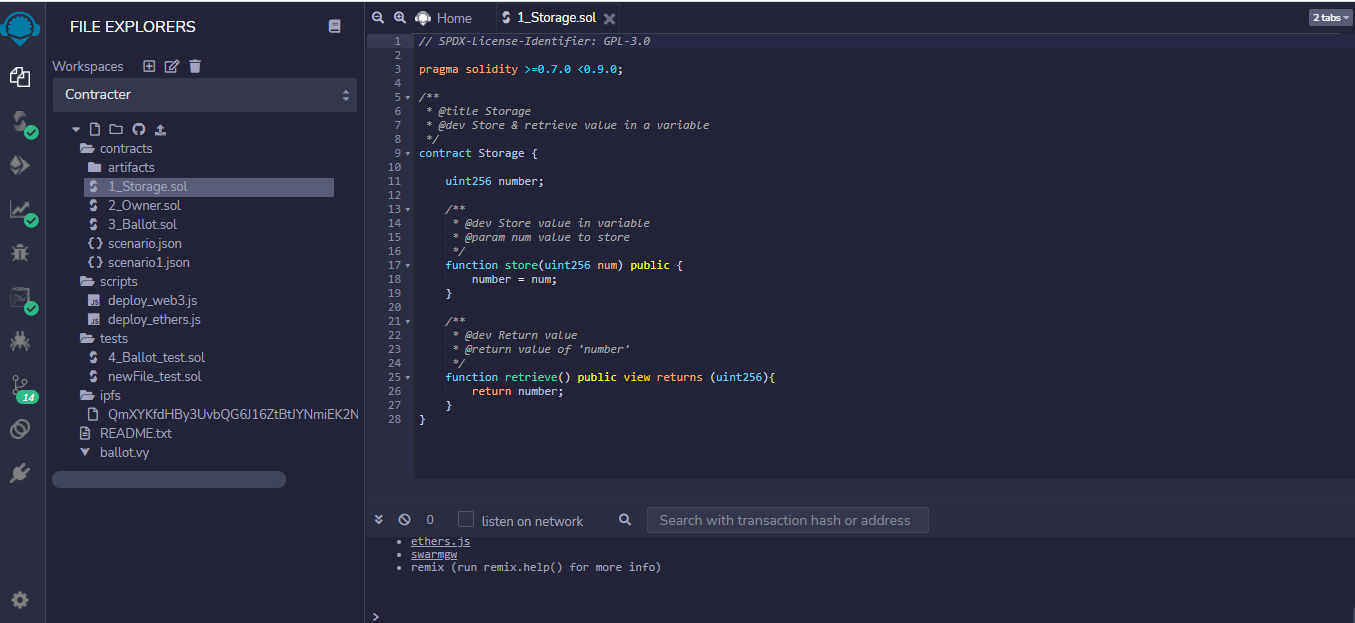Open 3_Ballot.sol in file tree
1355x623 pixels.
142,224
